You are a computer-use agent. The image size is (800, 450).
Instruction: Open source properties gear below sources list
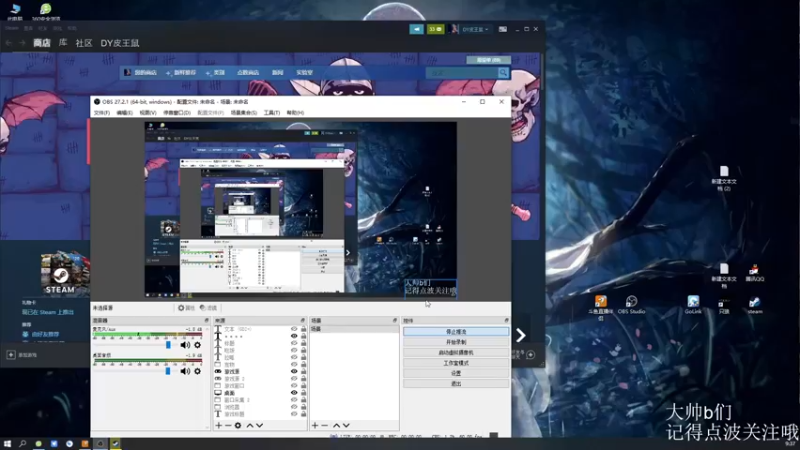(x=238, y=425)
